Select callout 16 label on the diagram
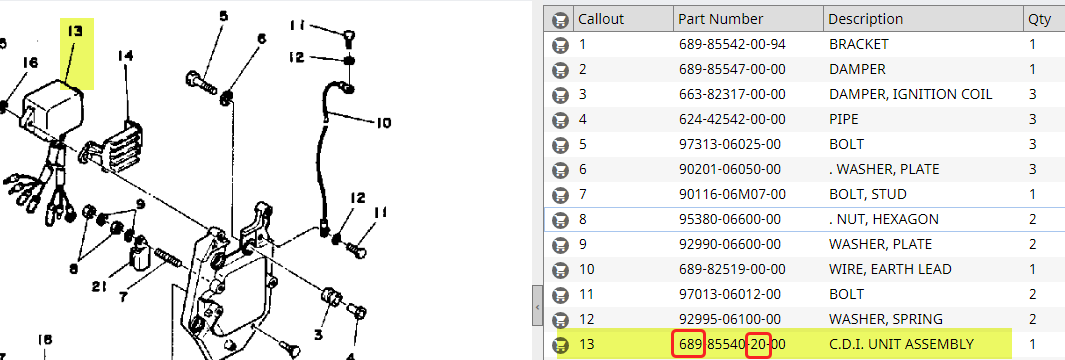This screenshot has height=360, width=1065. (x=30, y=63)
